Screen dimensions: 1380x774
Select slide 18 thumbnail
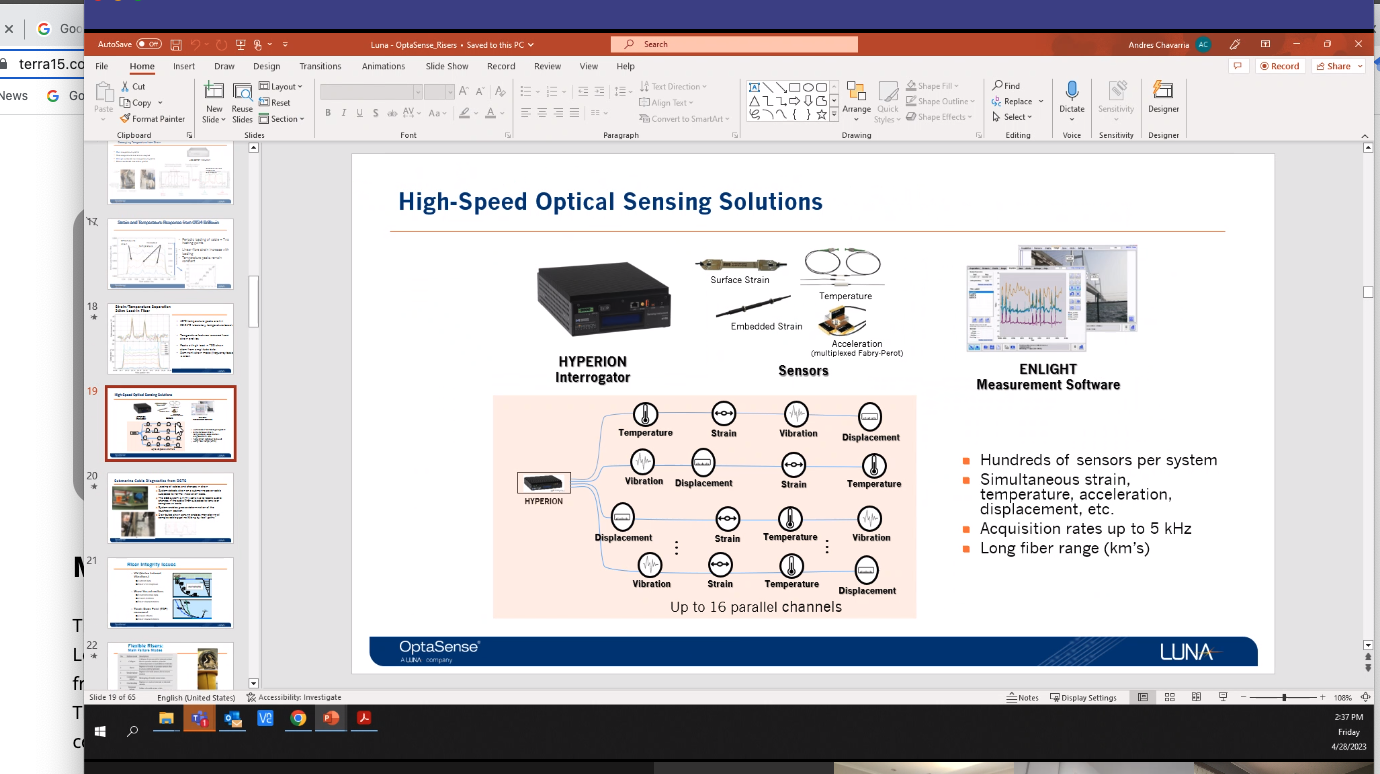point(170,339)
